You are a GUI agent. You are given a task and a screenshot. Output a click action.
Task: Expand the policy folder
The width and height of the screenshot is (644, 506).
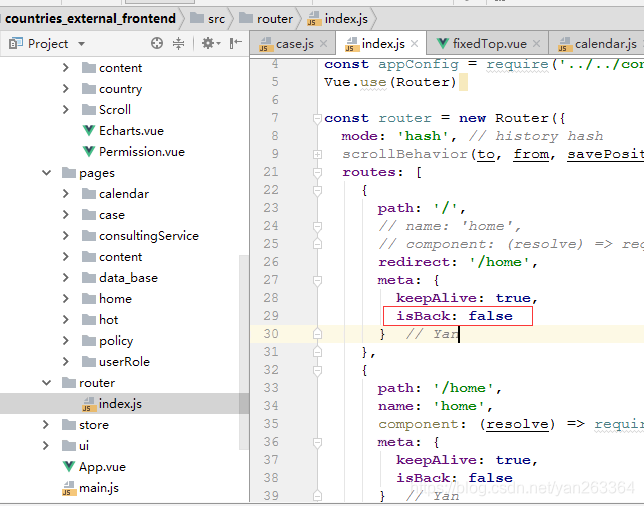tap(66, 340)
